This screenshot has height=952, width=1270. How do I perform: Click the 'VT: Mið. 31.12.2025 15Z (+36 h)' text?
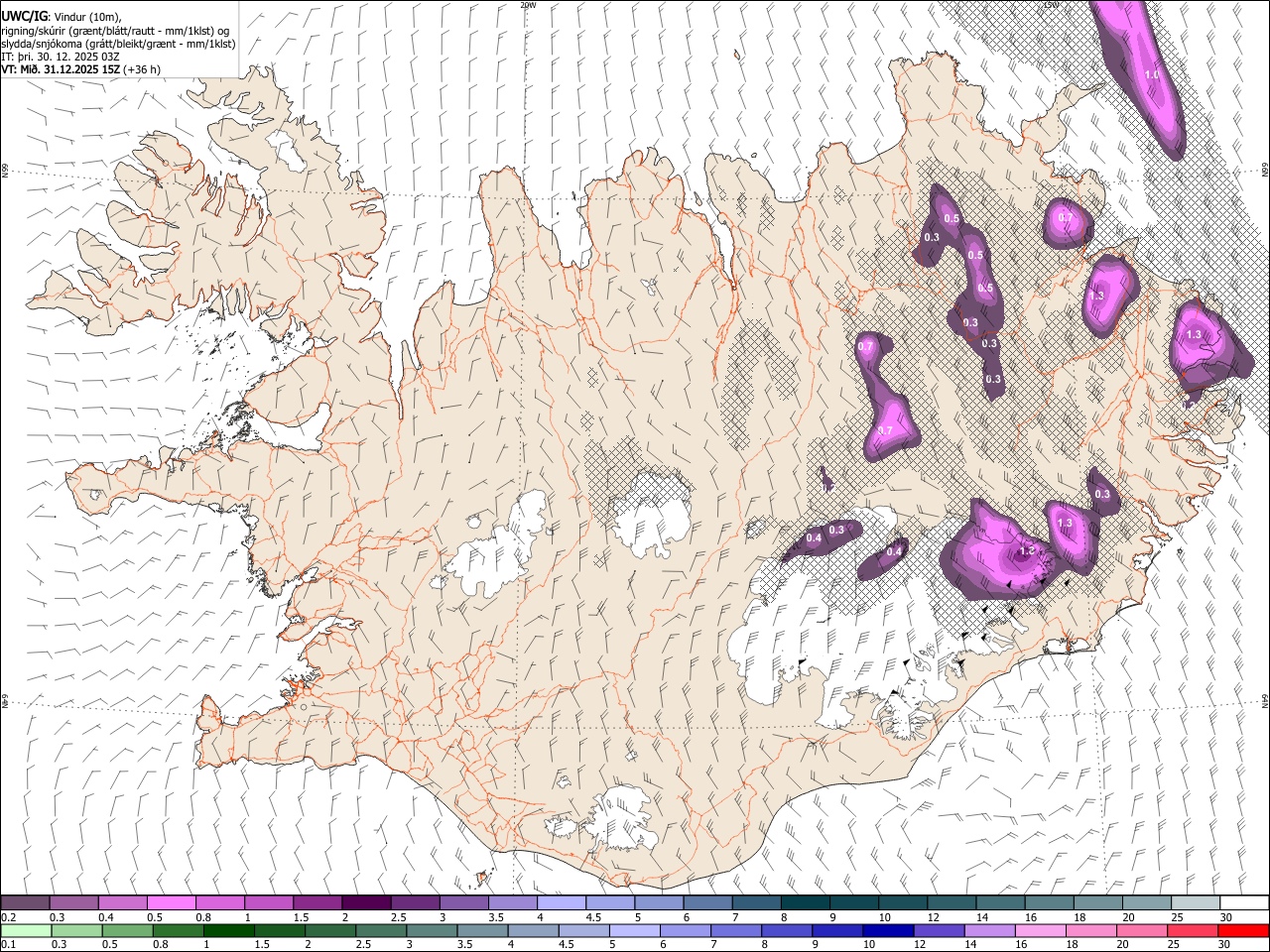tap(80, 69)
